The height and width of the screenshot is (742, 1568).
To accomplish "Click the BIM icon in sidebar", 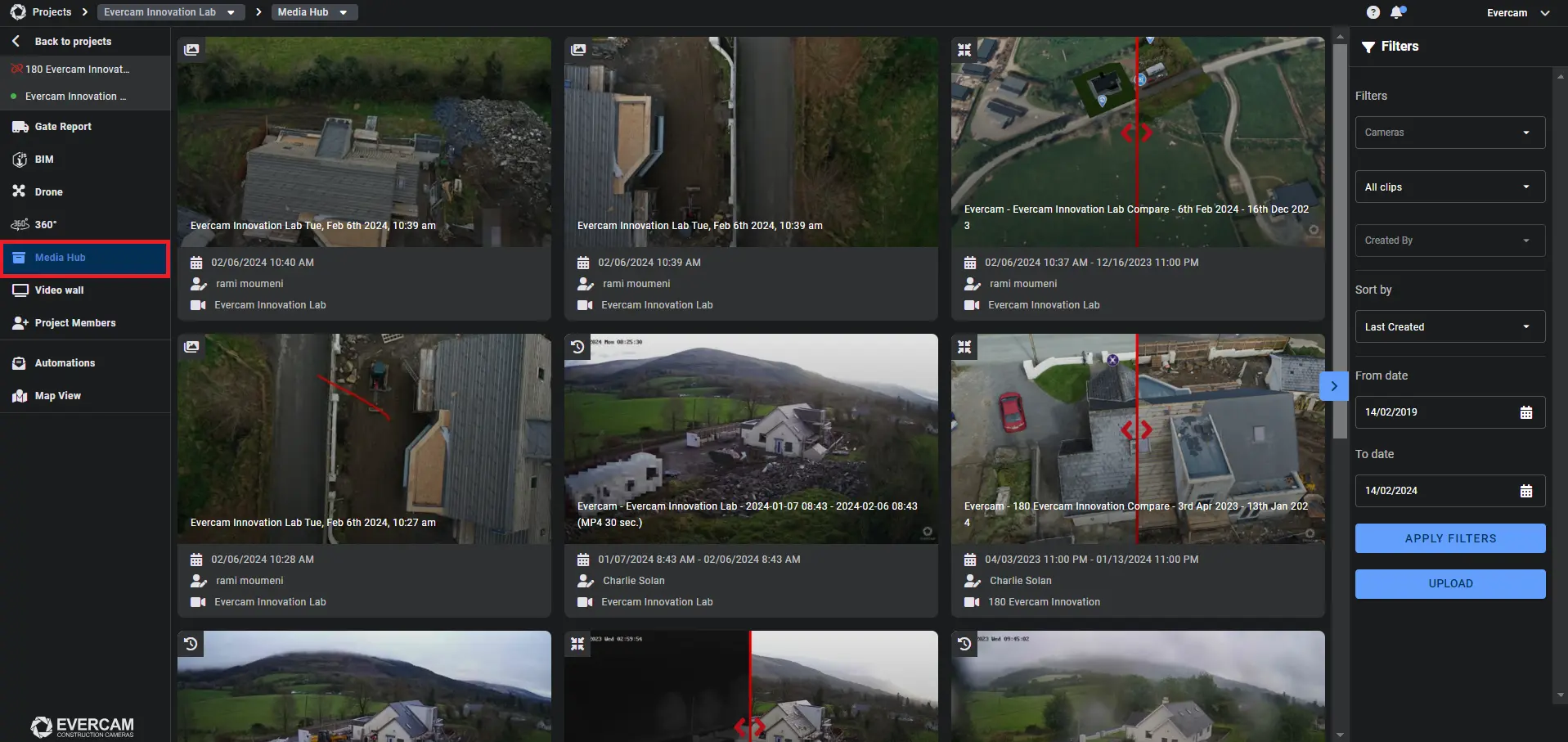I will [x=20, y=160].
